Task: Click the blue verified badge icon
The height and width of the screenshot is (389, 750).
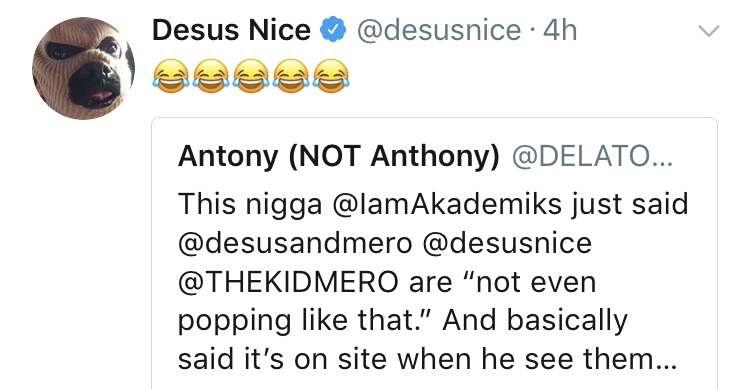Action: [333, 30]
